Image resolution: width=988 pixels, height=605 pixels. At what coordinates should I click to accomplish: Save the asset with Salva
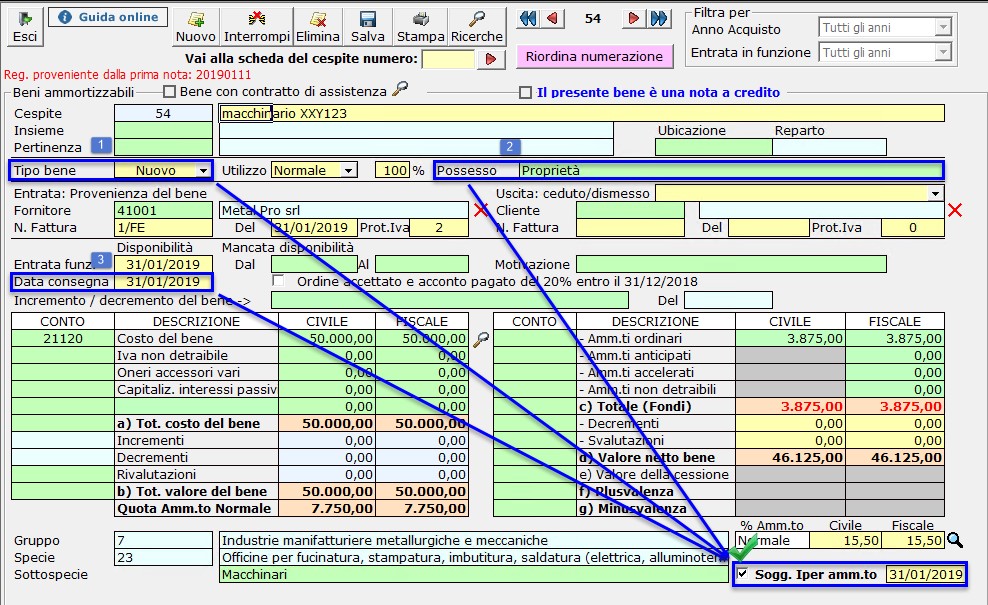(x=367, y=28)
